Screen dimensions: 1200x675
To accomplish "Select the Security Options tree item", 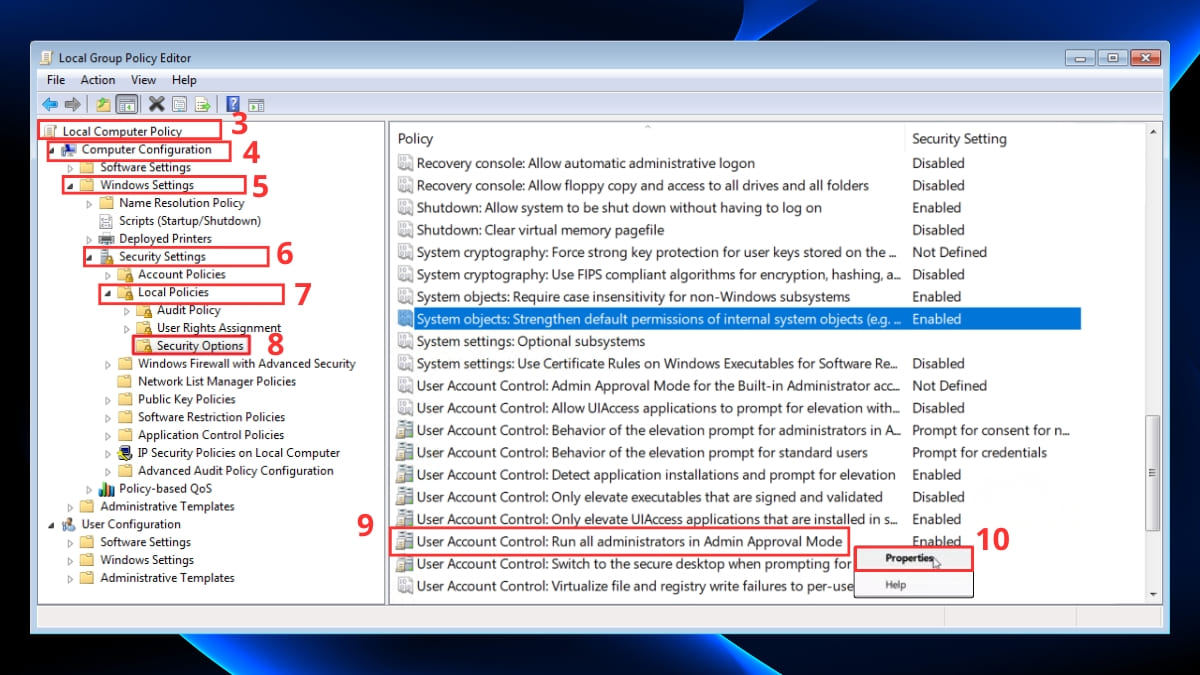I will 199,345.
